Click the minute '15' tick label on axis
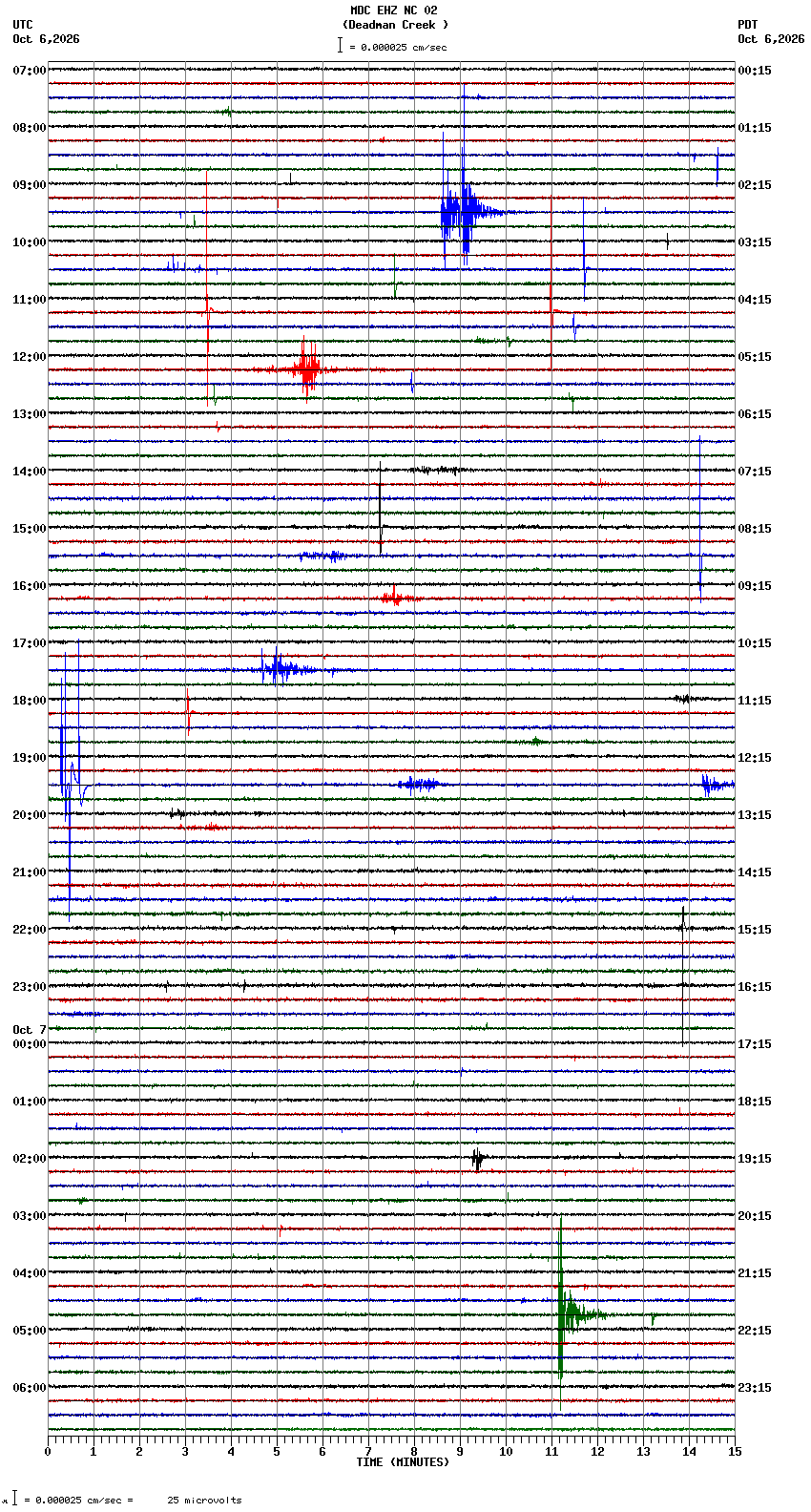The image size is (811, 1512). coord(735,1452)
